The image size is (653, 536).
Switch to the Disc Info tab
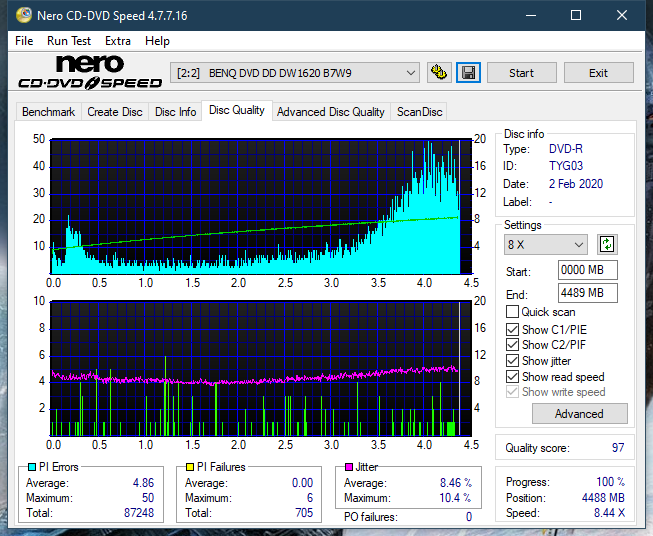point(175,112)
